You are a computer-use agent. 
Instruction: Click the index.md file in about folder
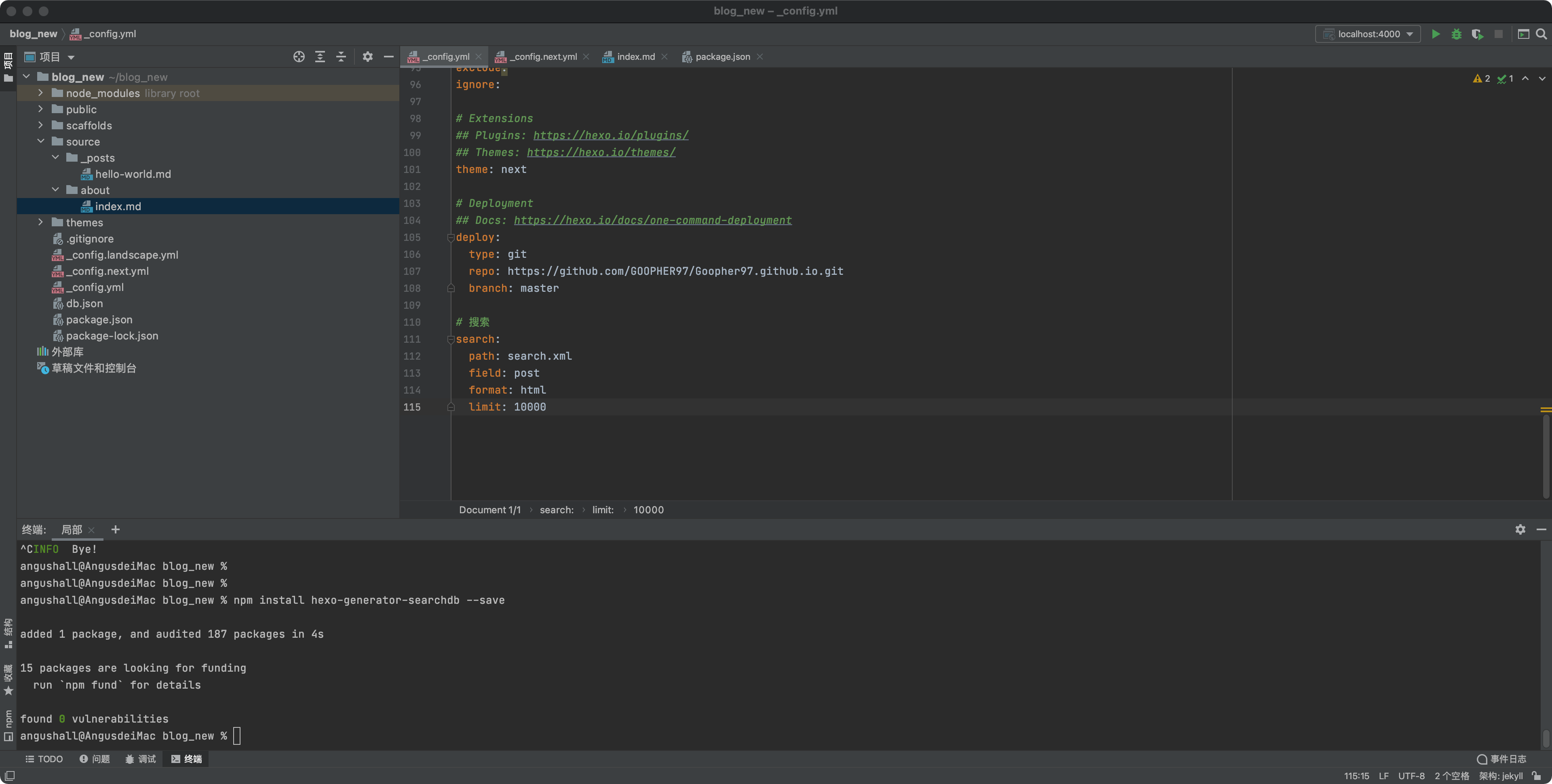tap(117, 206)
